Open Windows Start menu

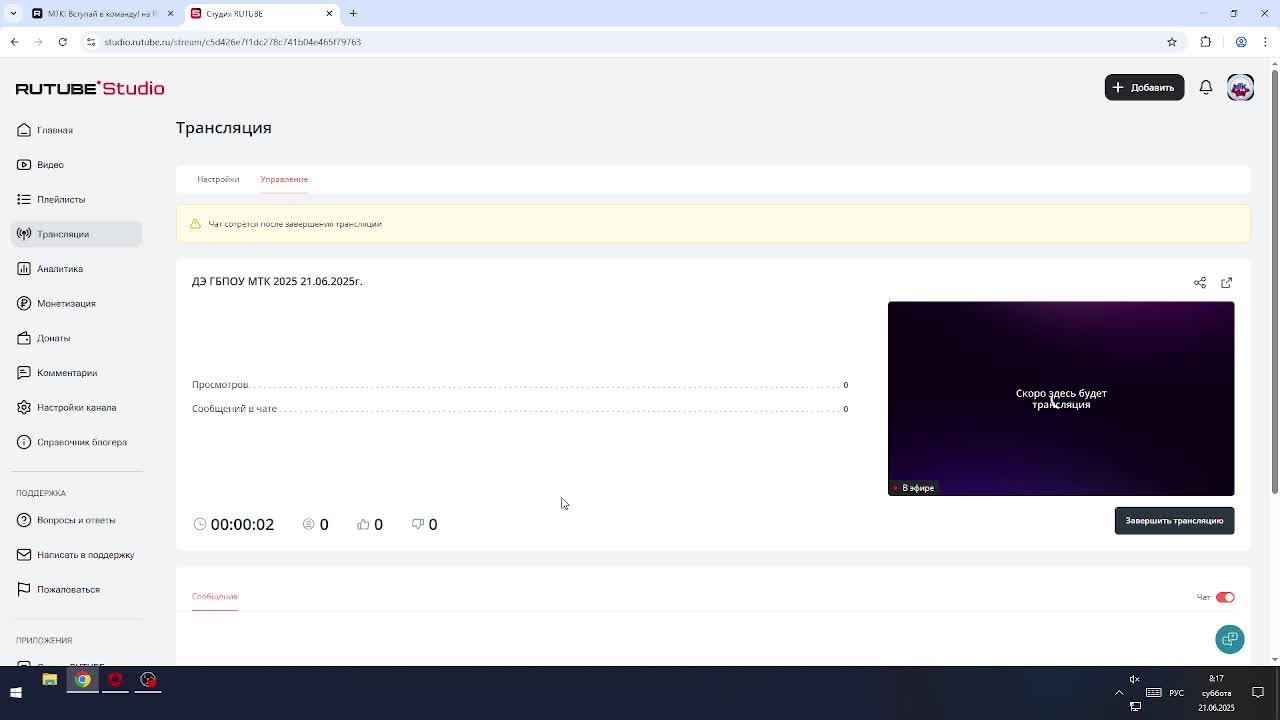pos(16,692)
